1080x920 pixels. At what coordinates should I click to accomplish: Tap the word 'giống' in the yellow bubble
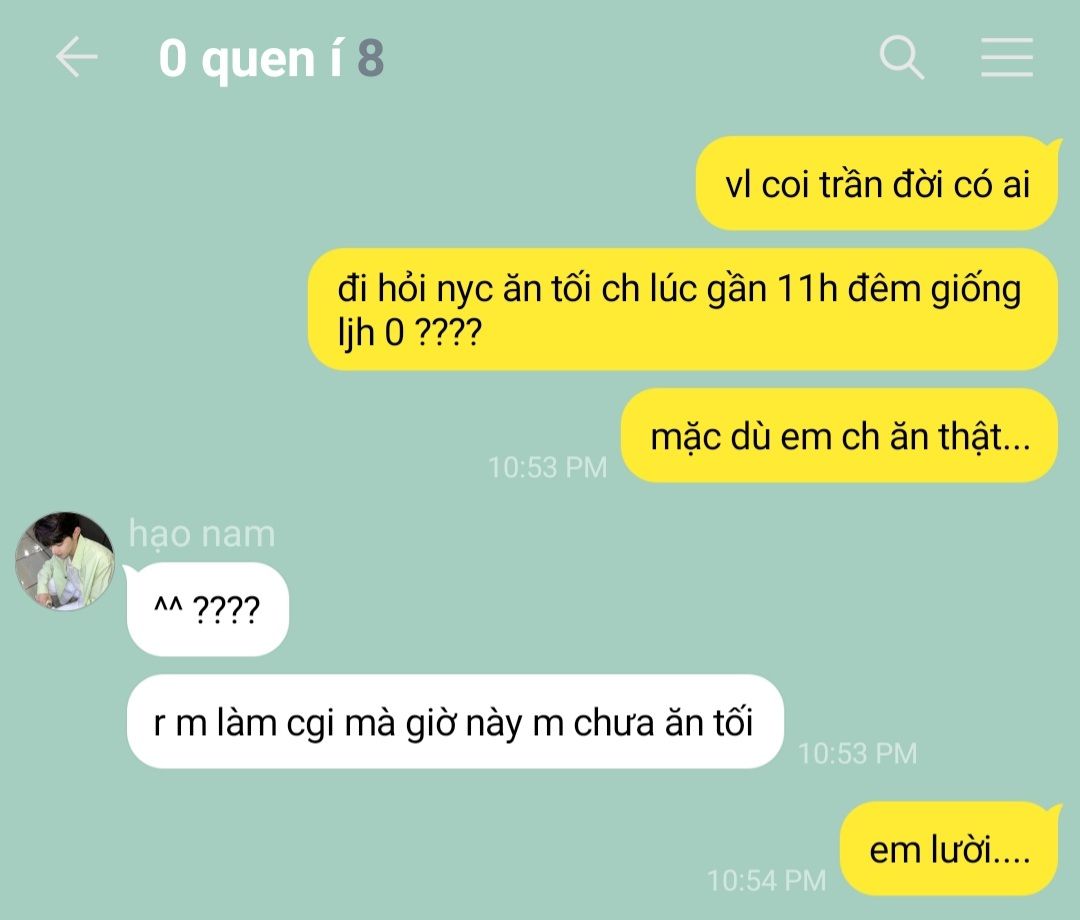pos(976,289)
